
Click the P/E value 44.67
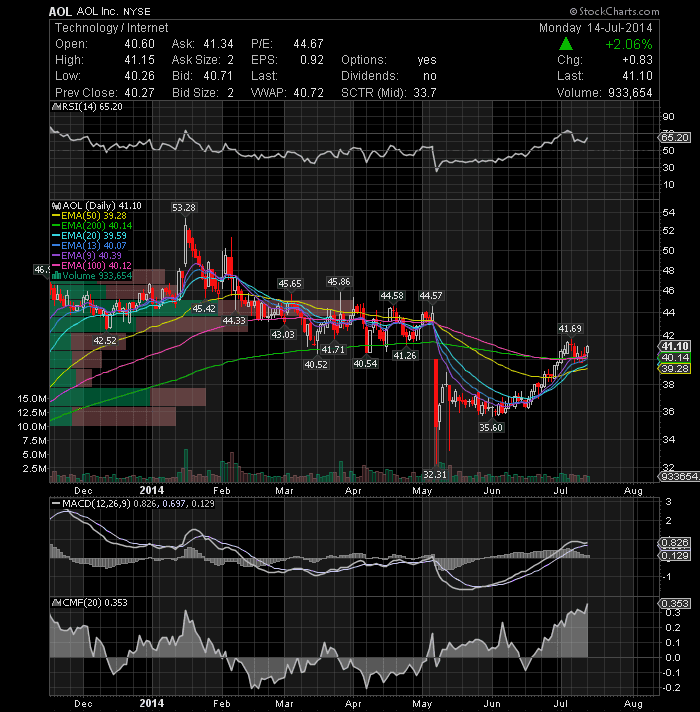coord(308,44)
